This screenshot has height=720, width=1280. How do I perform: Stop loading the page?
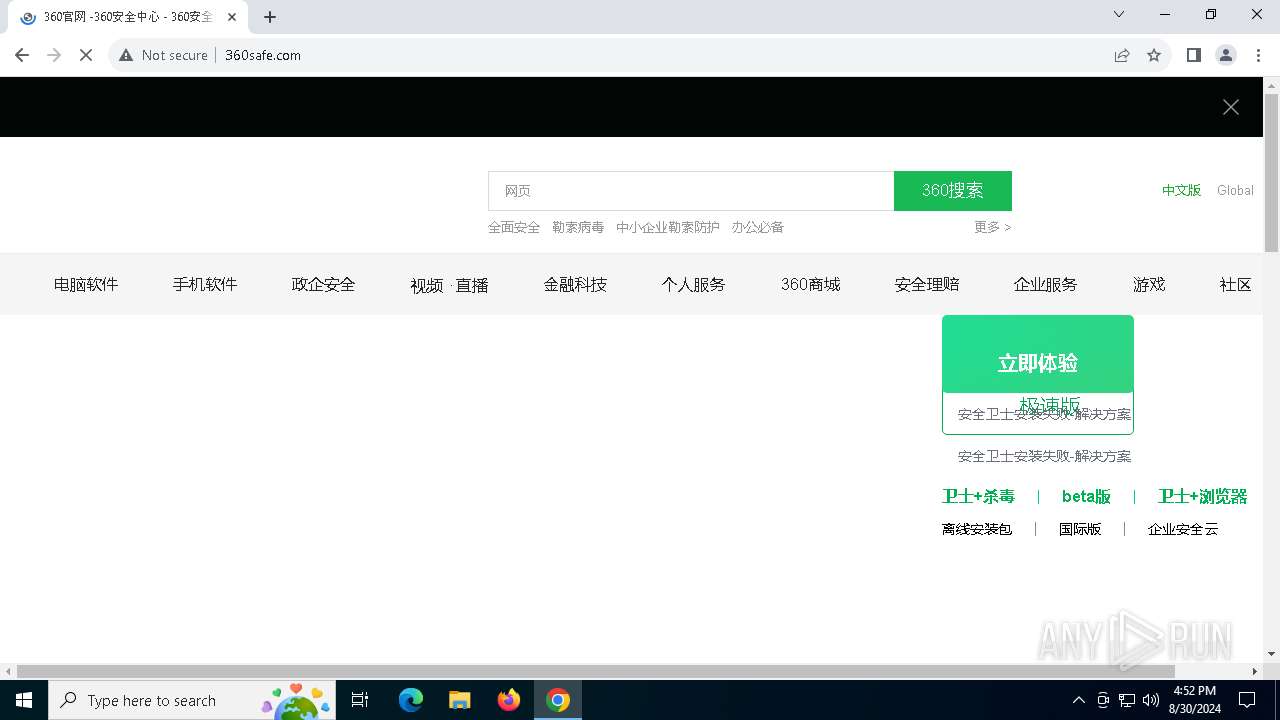pyautogui.click(x=86, y=55)
